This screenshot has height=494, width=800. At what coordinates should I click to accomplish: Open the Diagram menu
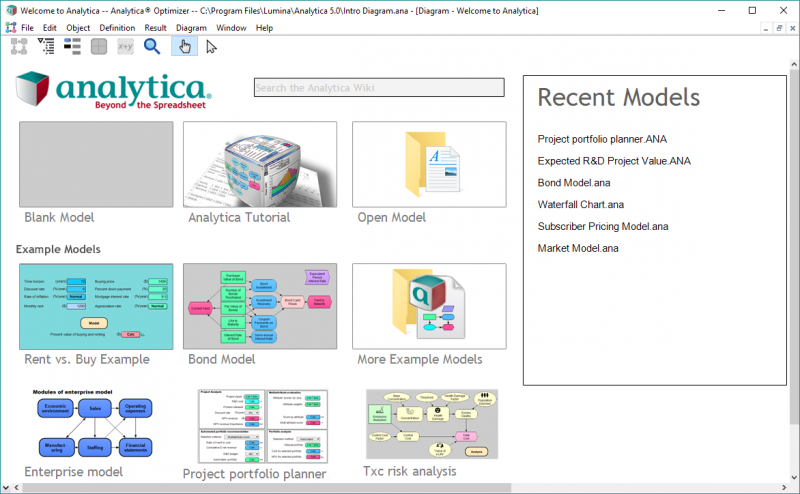(x=191, y=28)
